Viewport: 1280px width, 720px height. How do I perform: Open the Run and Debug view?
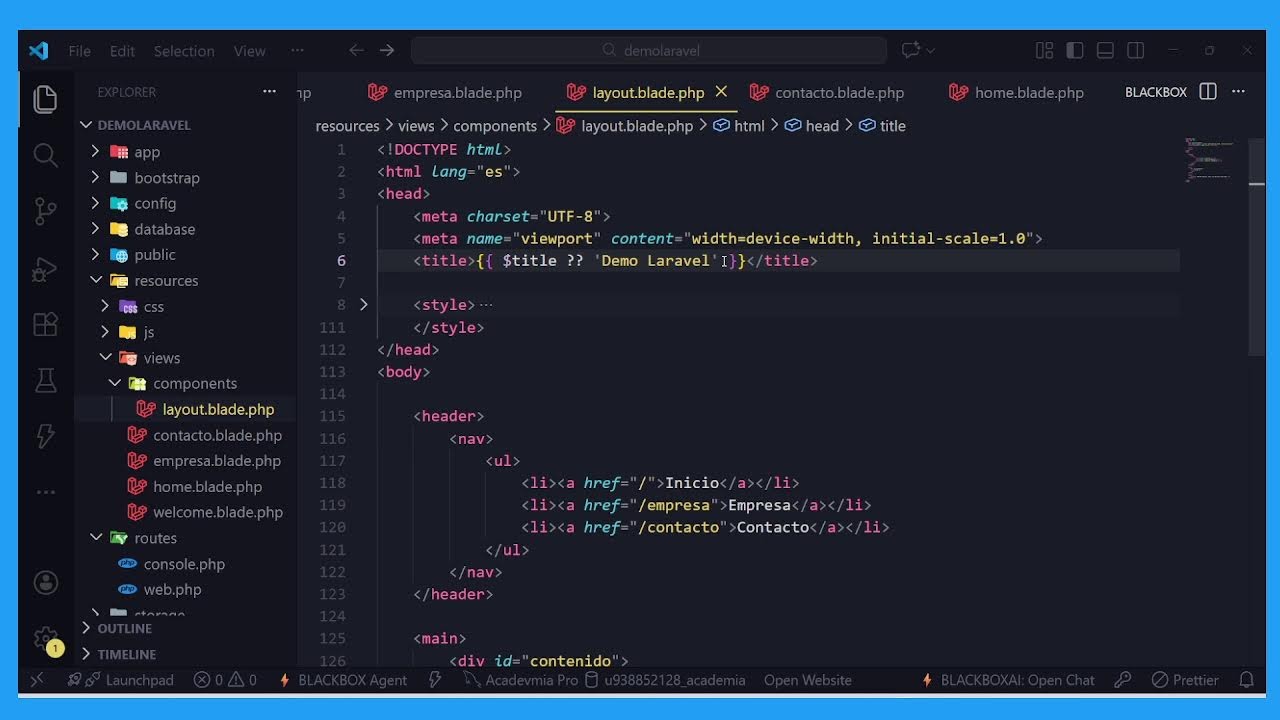[x=45, y=268]
